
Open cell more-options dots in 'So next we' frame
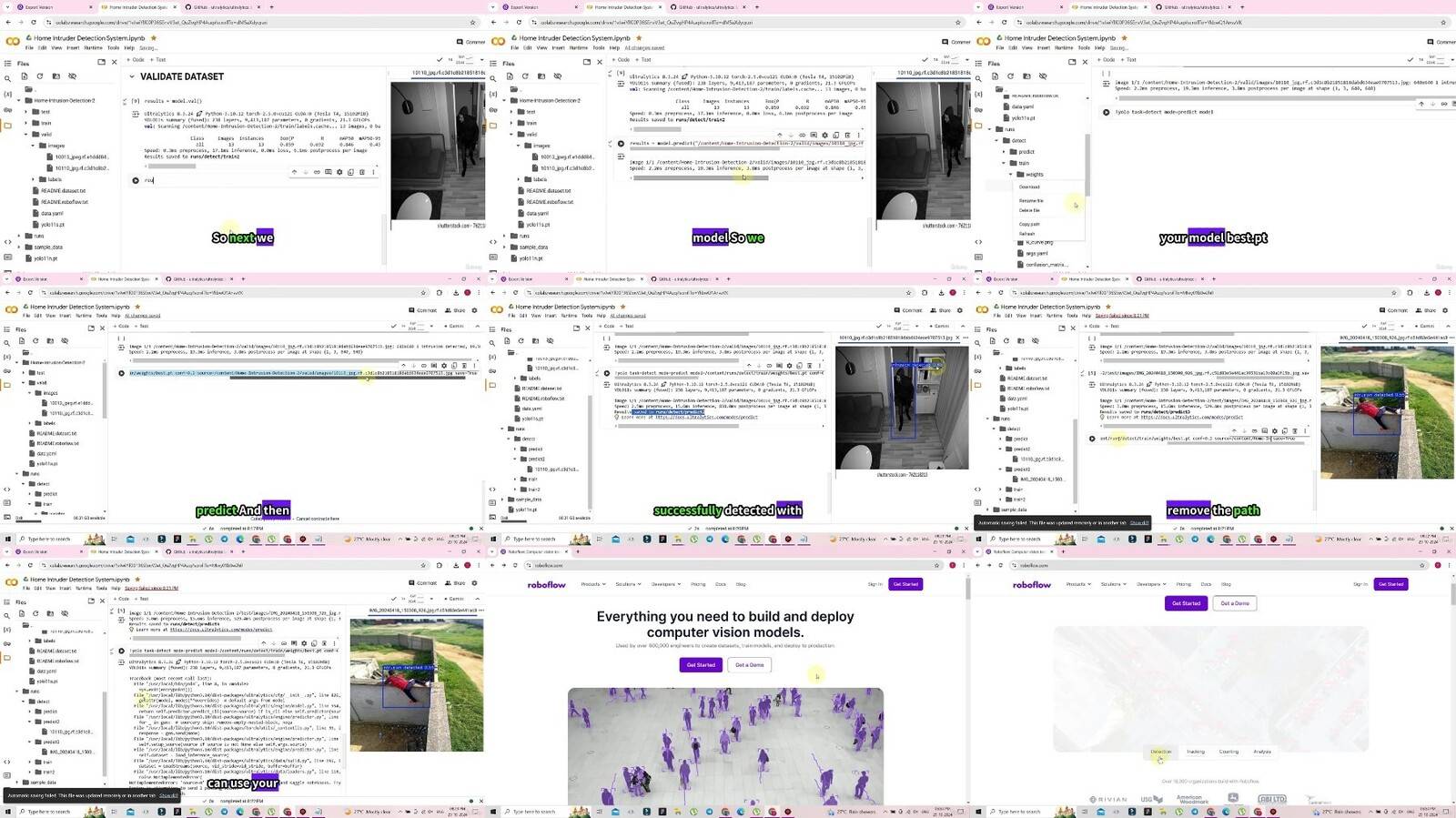(x=373, y=172)
